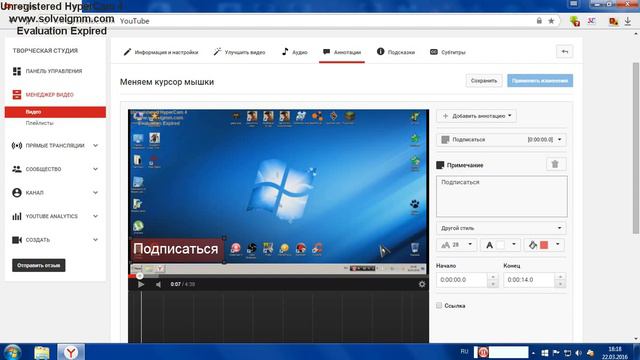Screen dimensions: 640x360
Task: Open the Другой стиль style dropdown
Action: click(502, 228)
